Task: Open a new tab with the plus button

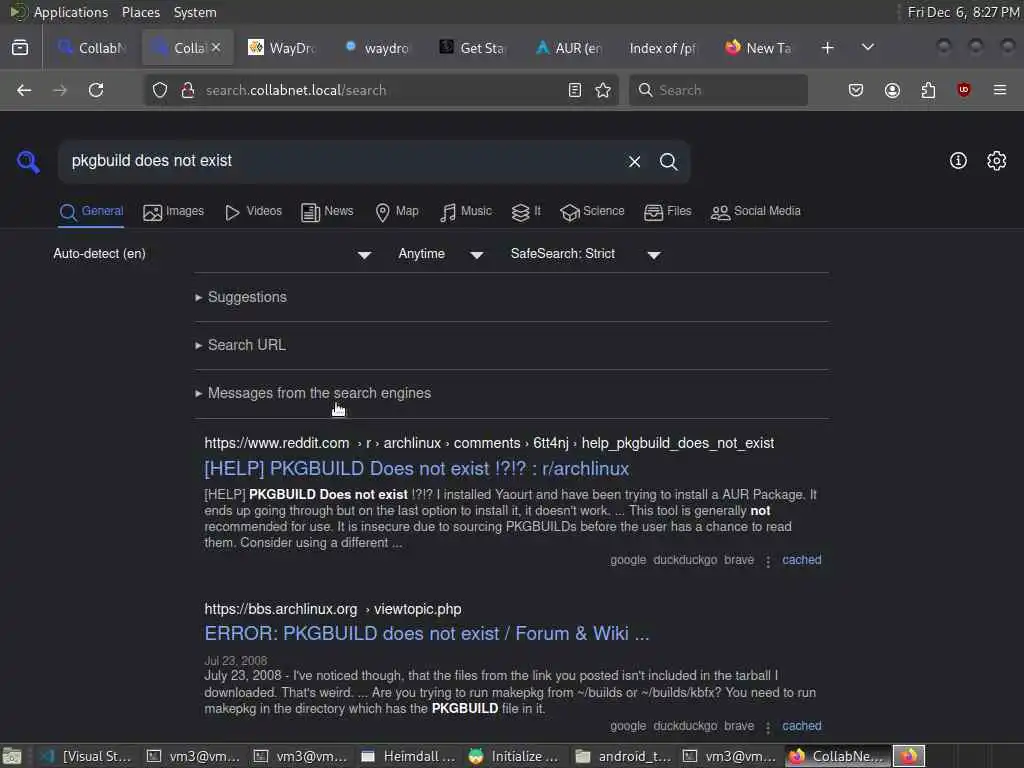Action: [x=827, y=48]
